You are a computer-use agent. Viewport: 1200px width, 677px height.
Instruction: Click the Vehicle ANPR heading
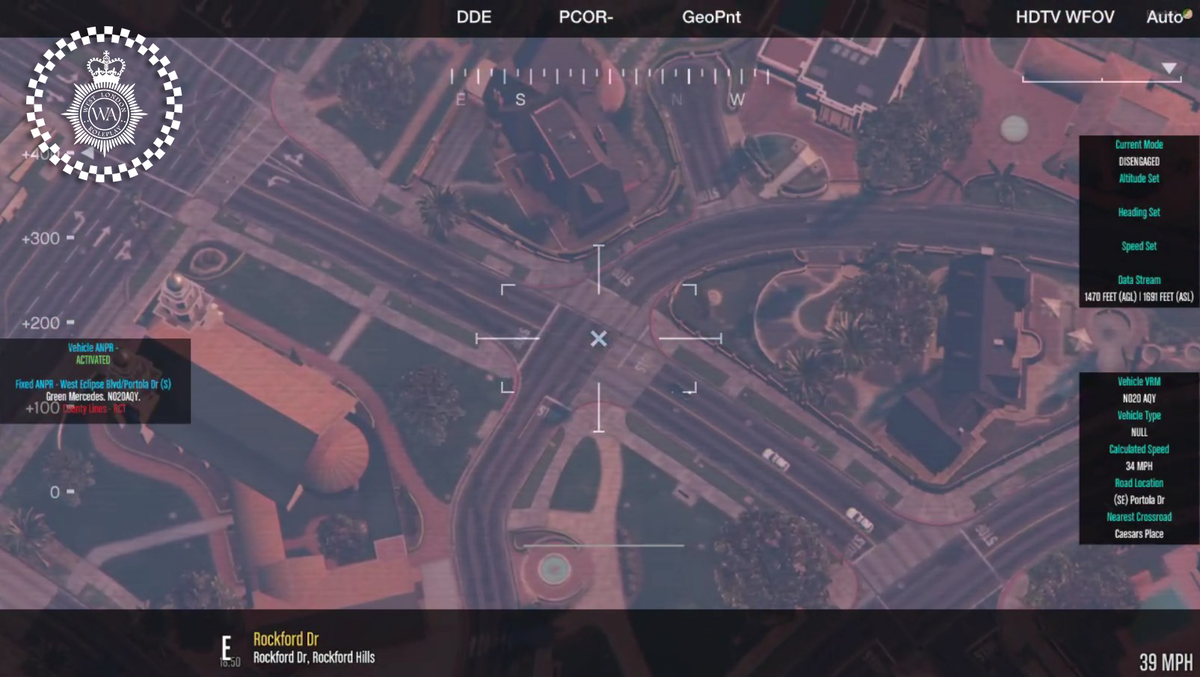click(x=93, y=347)
